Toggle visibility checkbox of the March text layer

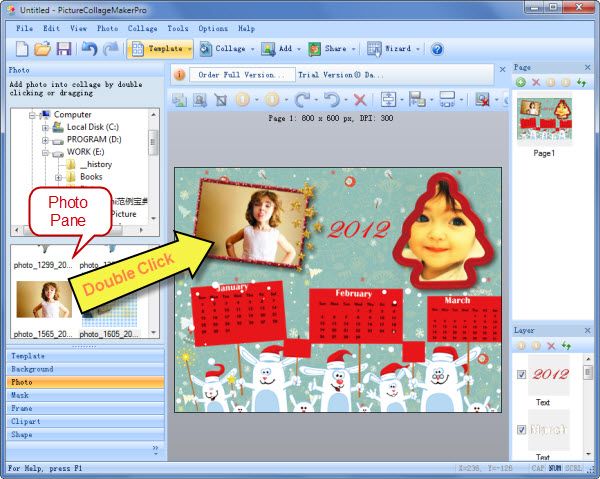click(521, 430)
